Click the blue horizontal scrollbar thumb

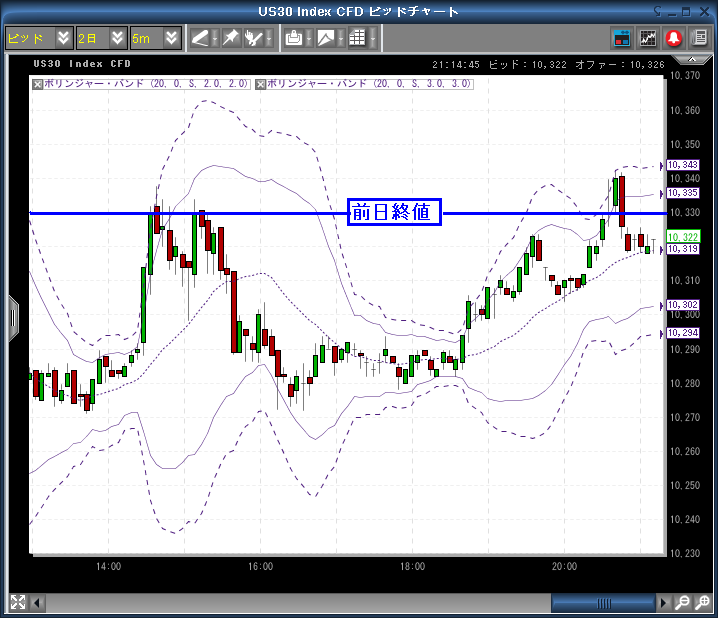tap(603, 602)
